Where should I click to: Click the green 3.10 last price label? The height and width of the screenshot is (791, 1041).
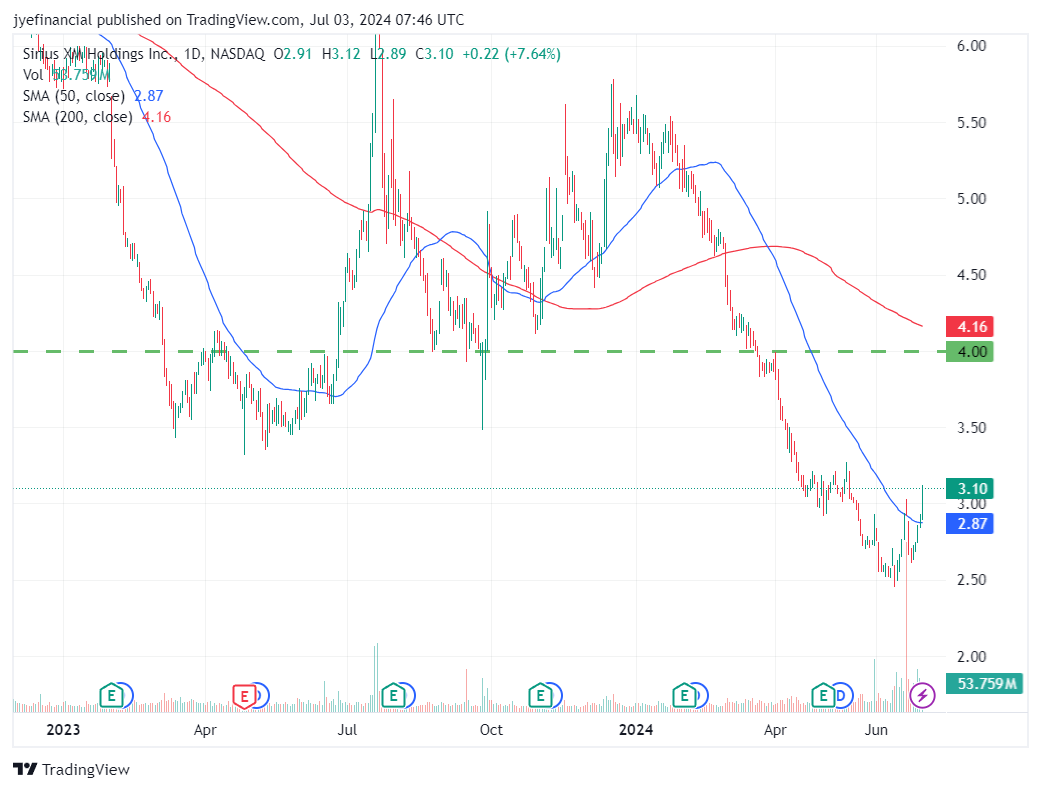(970, 489)
